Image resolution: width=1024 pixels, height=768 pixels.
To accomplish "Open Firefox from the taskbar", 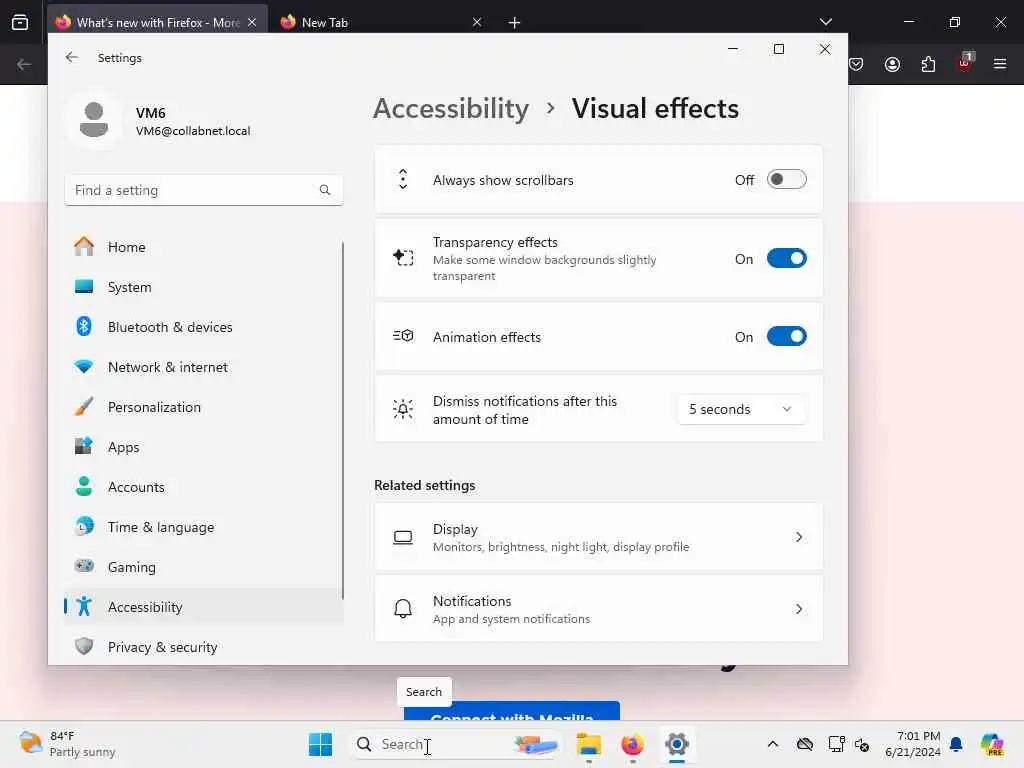I will pos(632,744).
